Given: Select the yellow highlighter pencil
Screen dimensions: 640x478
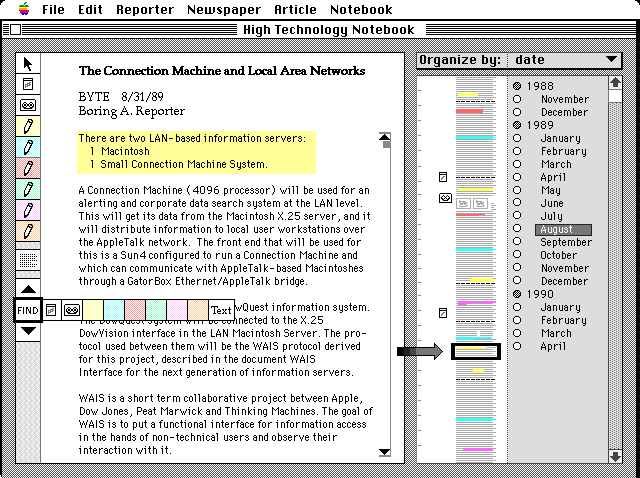Looking at the screenshot, I should point(28,126).
